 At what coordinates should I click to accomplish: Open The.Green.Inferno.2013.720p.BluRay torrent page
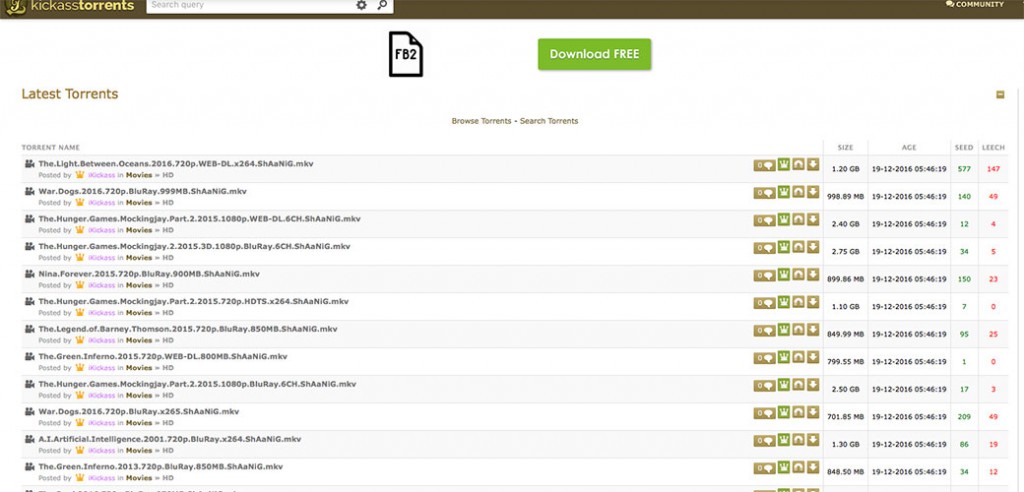pos(161,466)
